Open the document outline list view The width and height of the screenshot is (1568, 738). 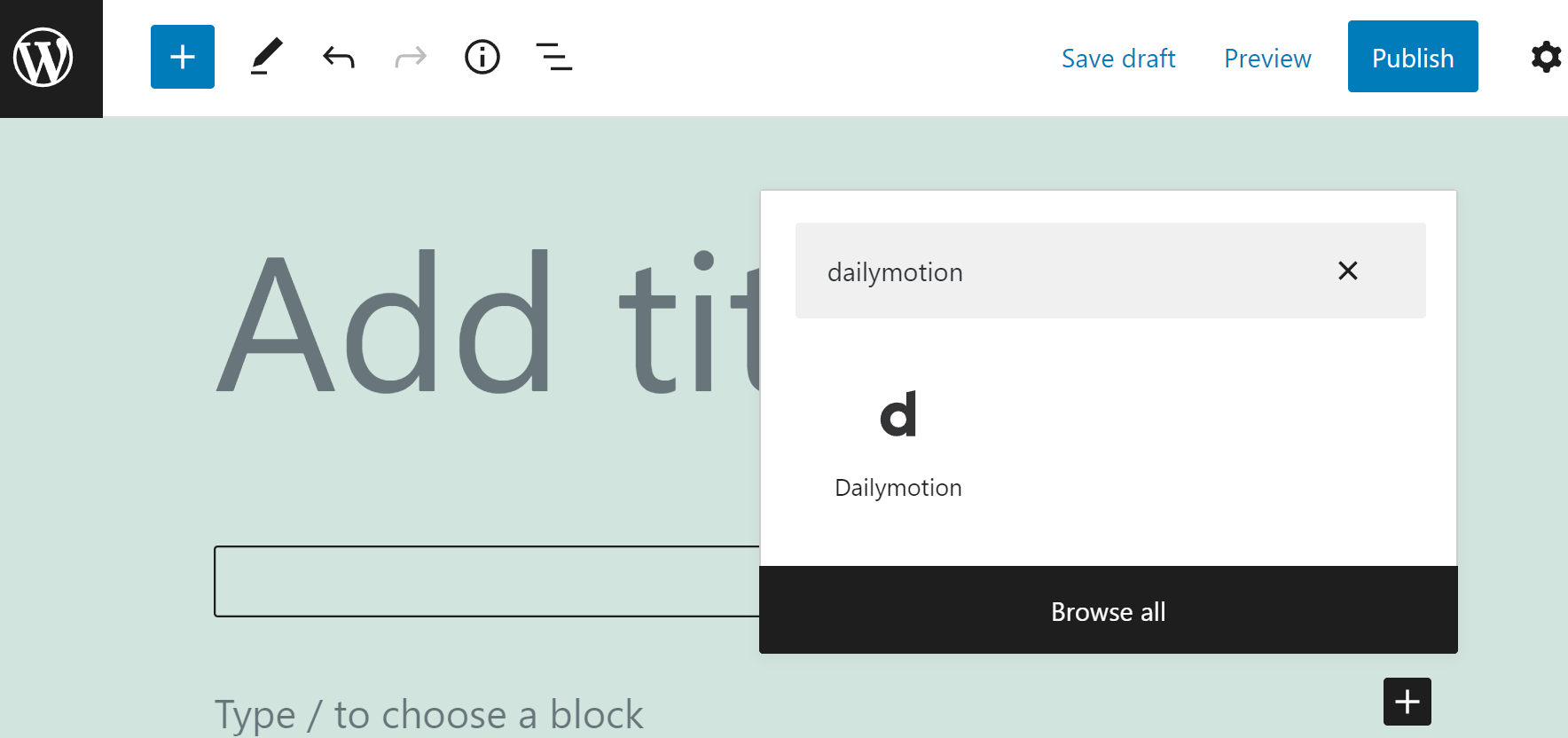tap(553, 57)
